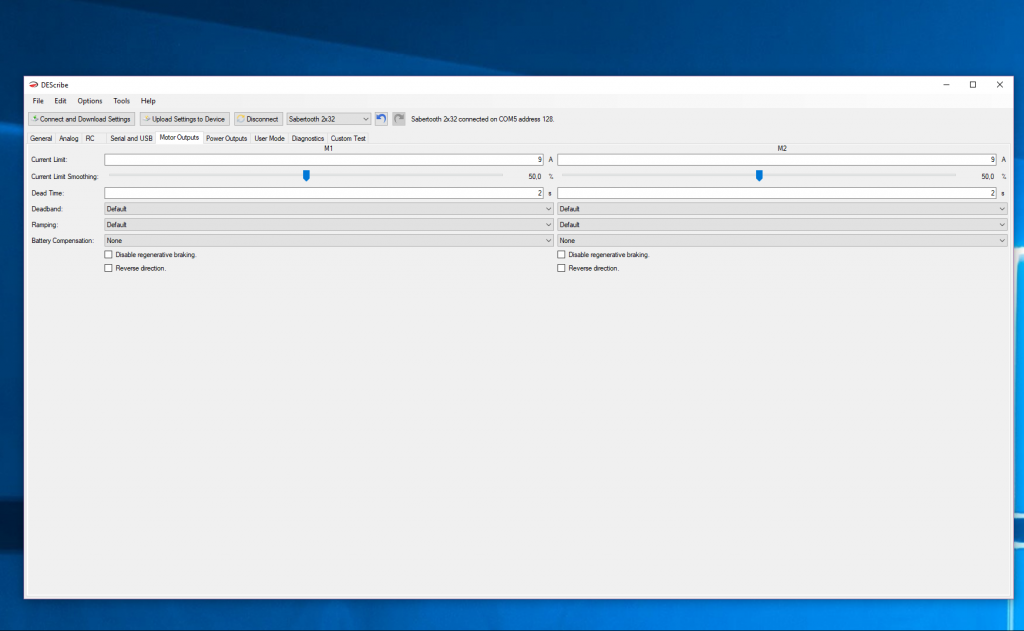Switch to the Power Outputs tab
This screenshot has width=1024, height=631.
227,138
